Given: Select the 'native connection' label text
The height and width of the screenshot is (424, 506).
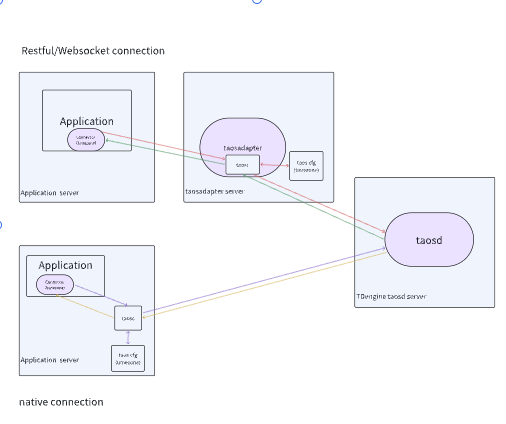Looking at the screenshot, I should pos(61,402).
